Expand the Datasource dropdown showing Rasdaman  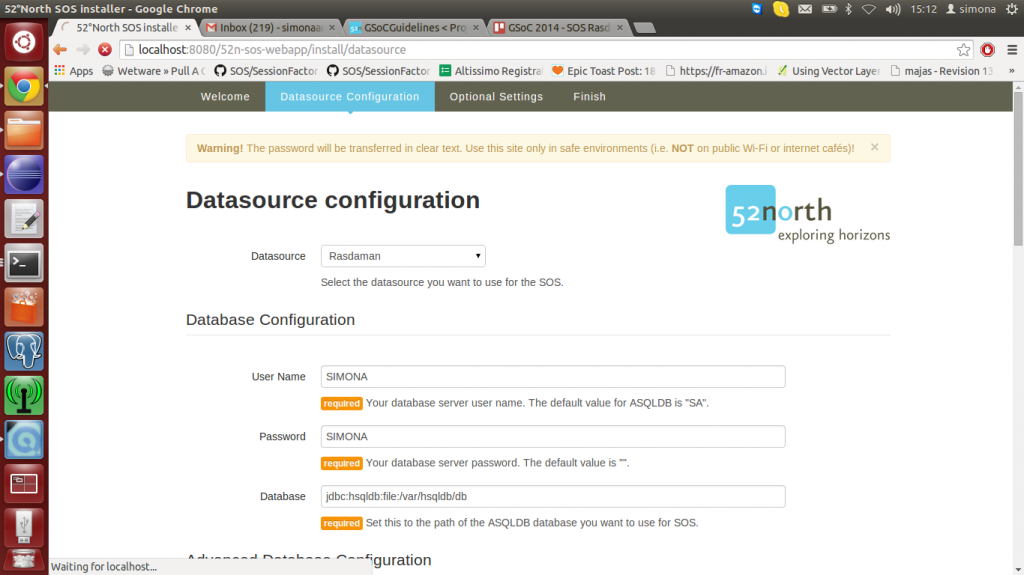point(403,256)
